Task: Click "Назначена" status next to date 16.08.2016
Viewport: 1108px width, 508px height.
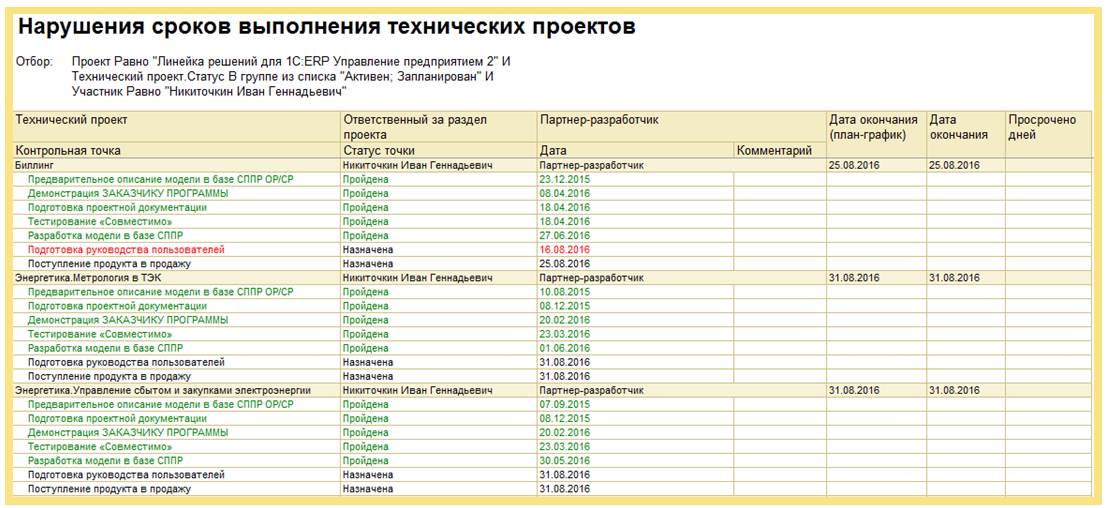Action: pyautogui.click(x=367, y=249)
